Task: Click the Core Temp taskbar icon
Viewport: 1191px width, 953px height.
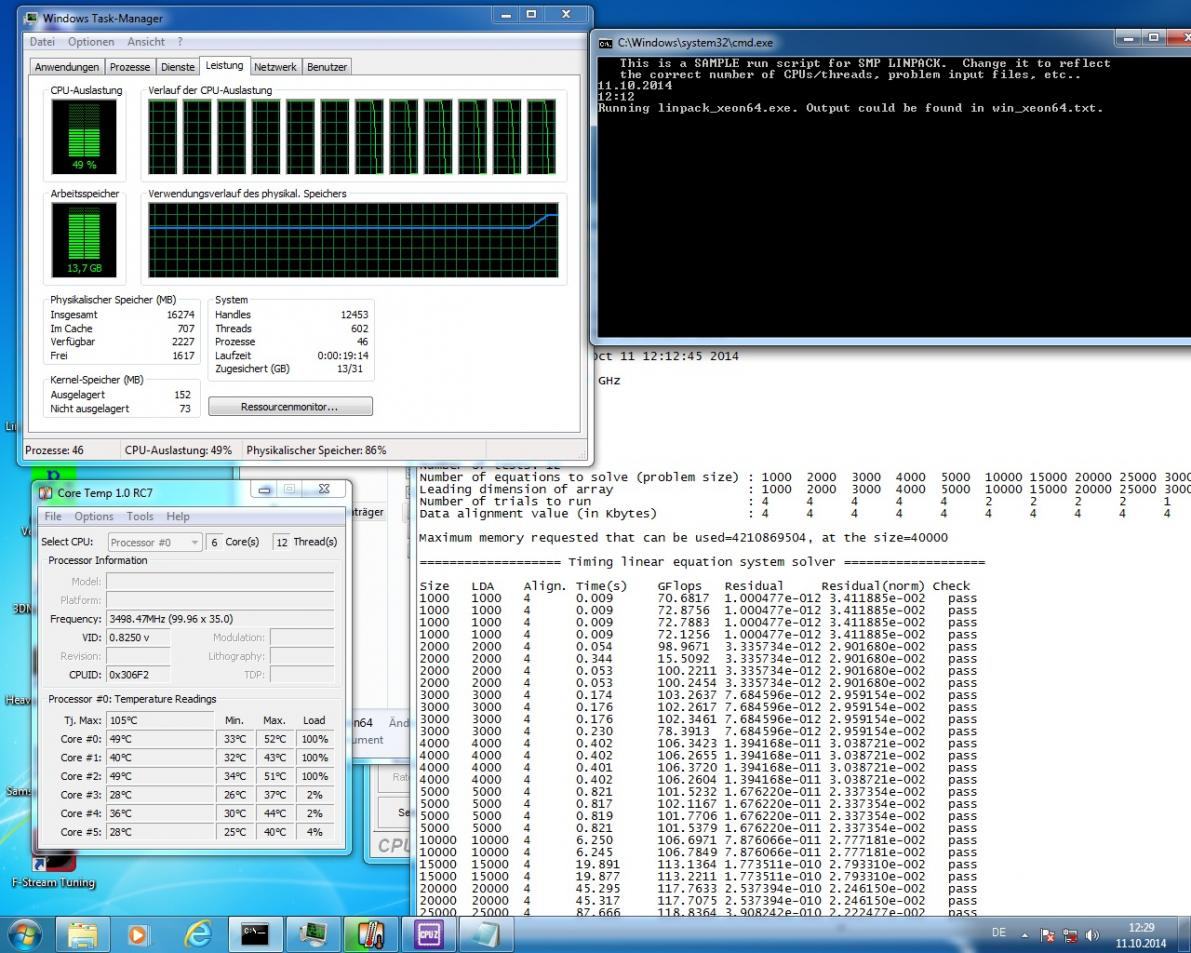Action: point(370,934)
